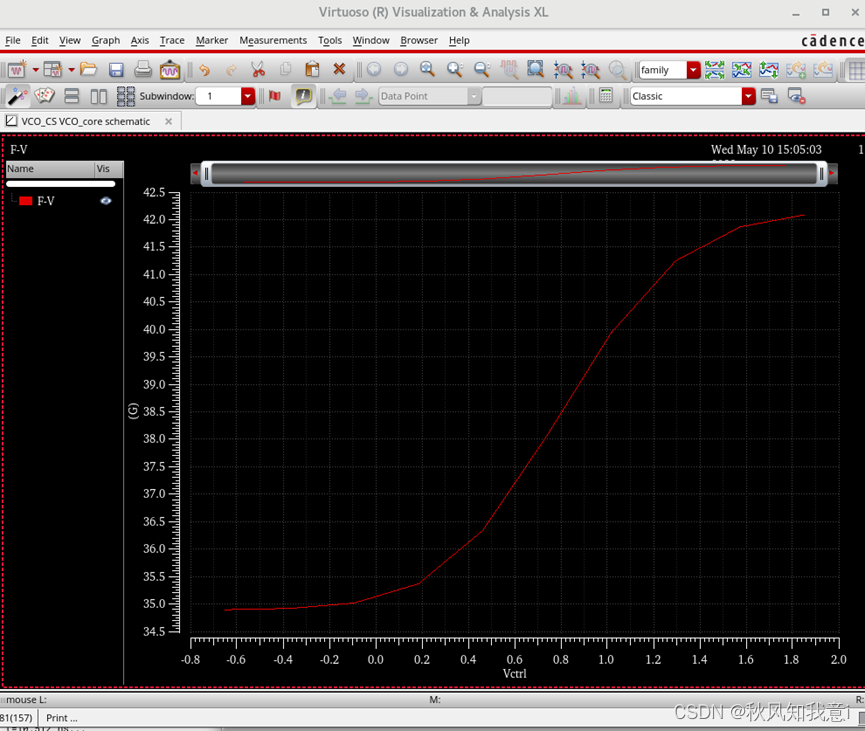Toggle the grid display icon
865x731 pixels.
point(856,71)
